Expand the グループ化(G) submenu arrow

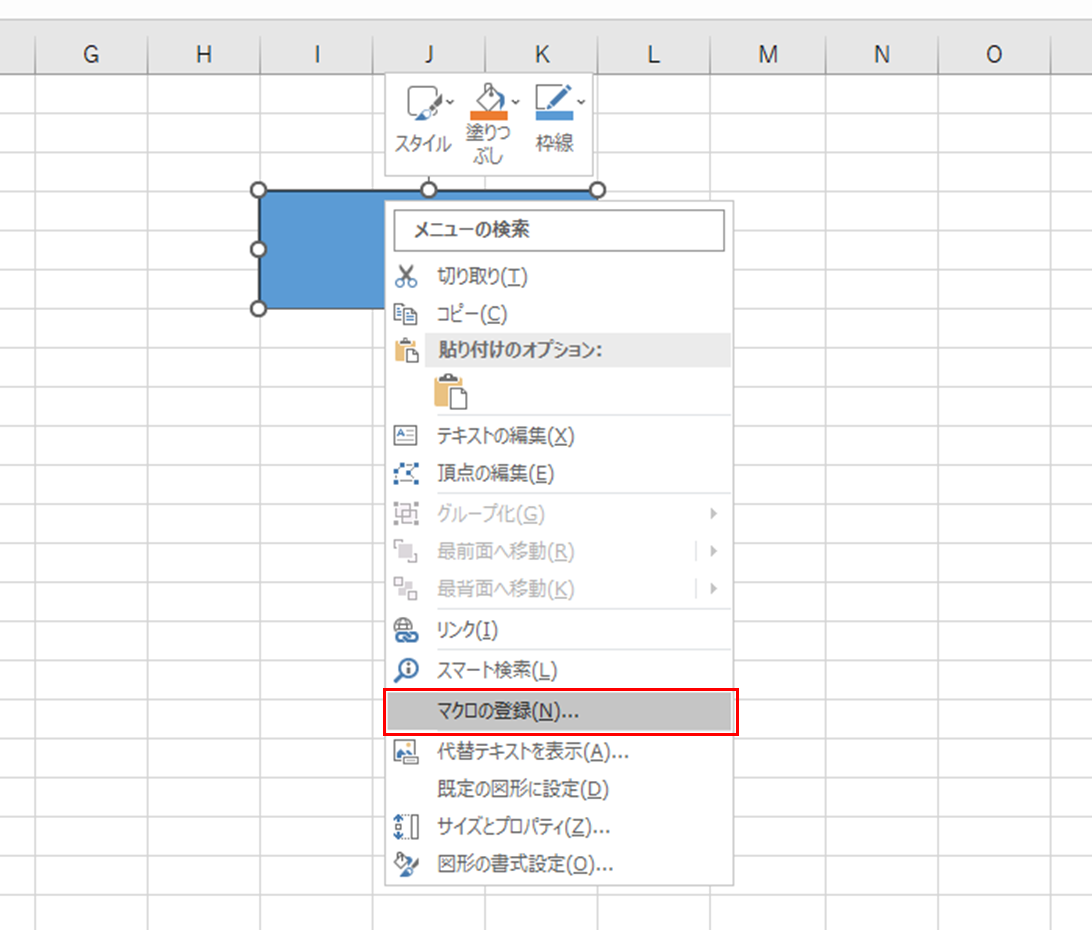713,513
